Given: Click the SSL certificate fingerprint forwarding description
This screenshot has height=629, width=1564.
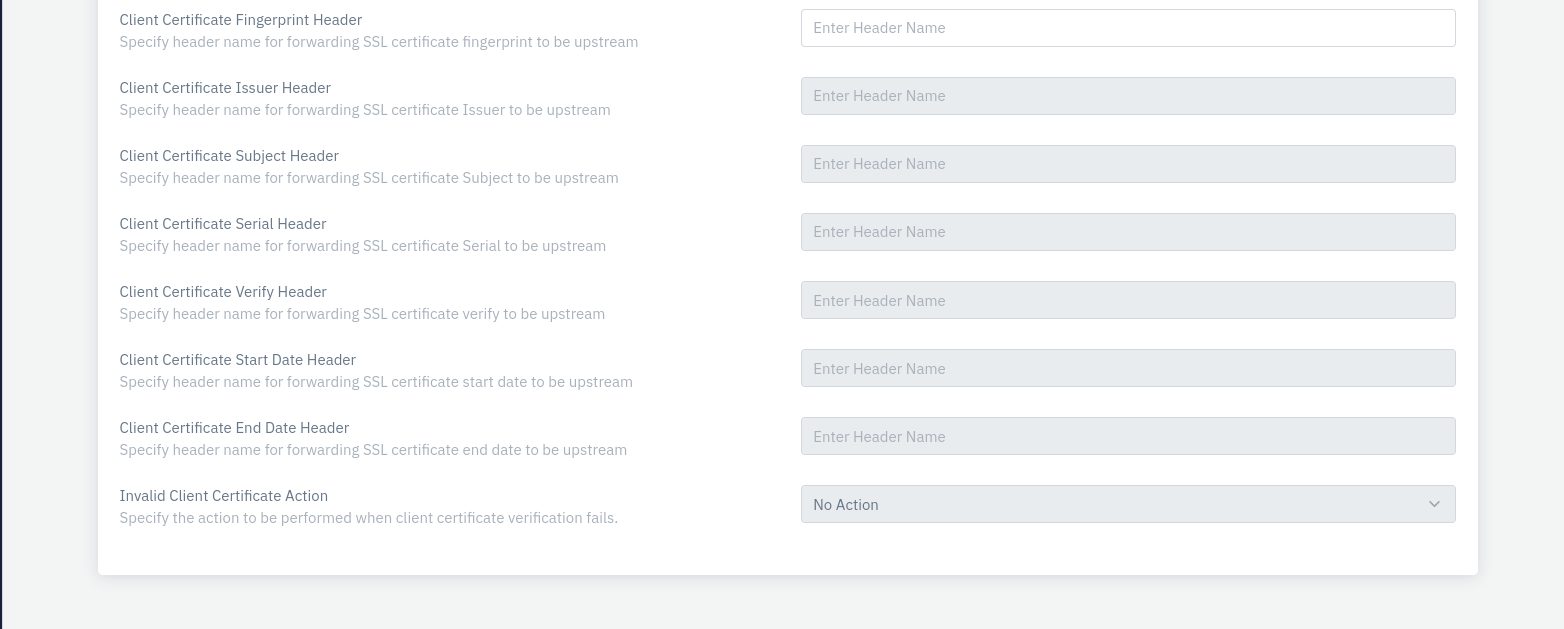Looking at the screenshot, I should click(378, 42).
